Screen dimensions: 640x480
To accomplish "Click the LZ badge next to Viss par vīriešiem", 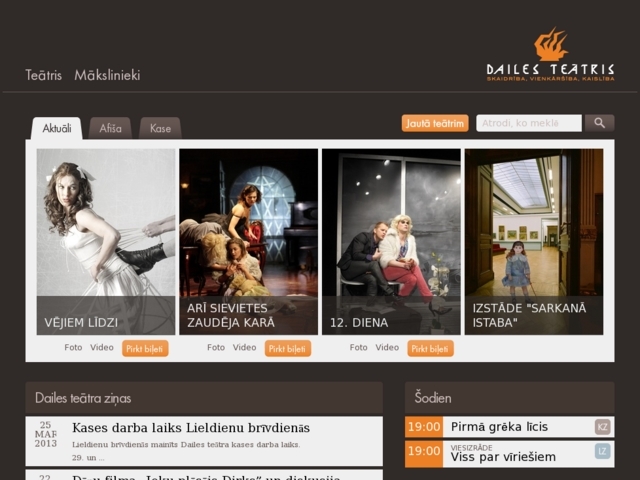I will pos(602,451).
